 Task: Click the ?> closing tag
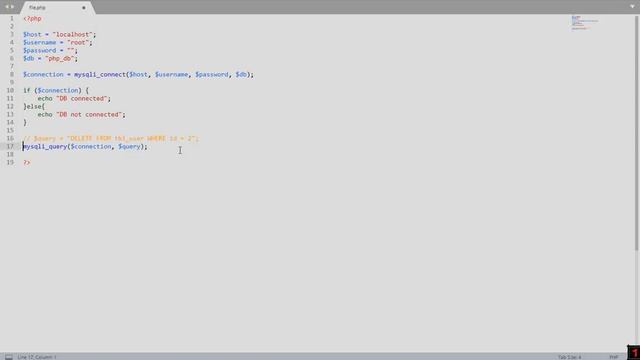coord(27,162)
